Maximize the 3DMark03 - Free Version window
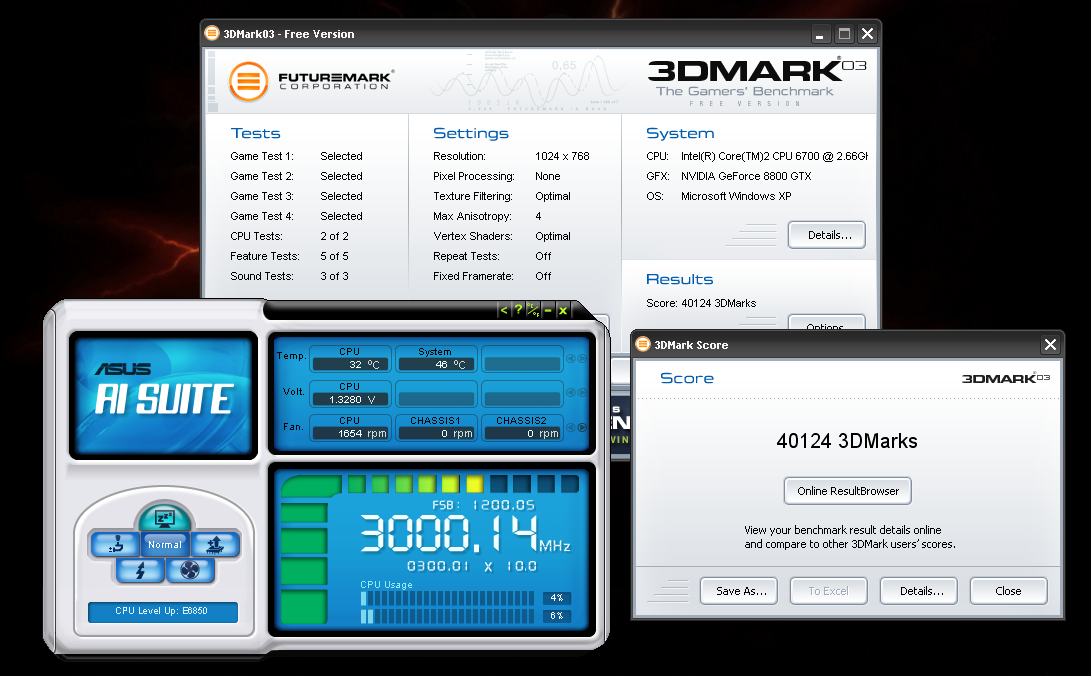The image size is (1091, 676). pyautogui.click(x=844, y=33)
